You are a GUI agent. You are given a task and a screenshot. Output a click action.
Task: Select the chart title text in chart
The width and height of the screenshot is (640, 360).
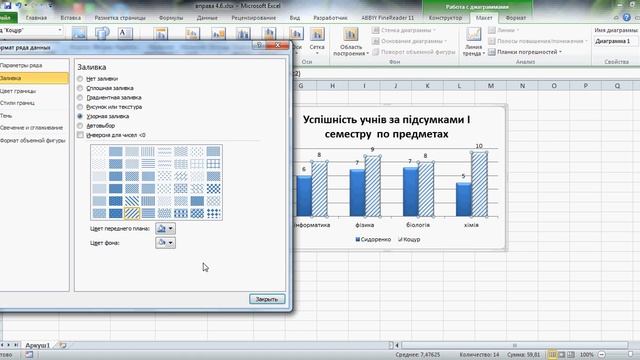point(386,127)
